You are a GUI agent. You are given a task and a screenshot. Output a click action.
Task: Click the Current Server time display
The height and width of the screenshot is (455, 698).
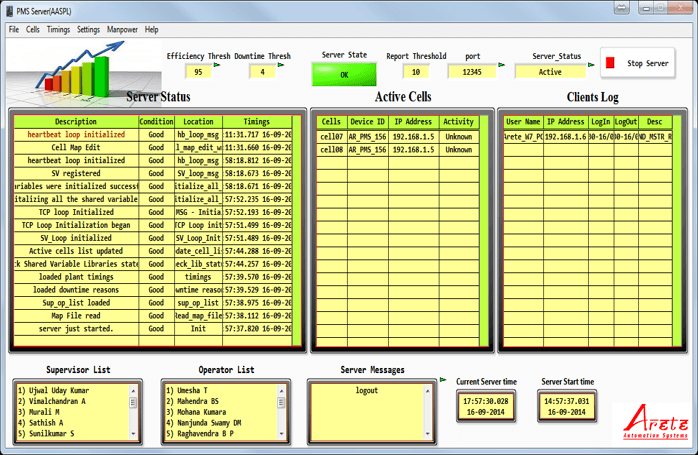tap(486, 406)
